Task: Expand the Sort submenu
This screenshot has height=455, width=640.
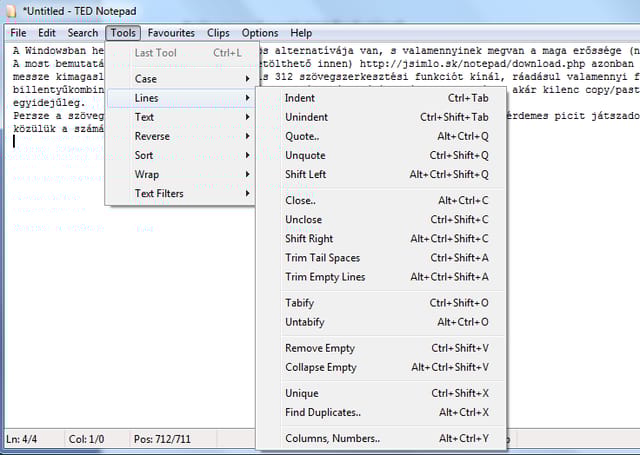Action: [182, 155]
